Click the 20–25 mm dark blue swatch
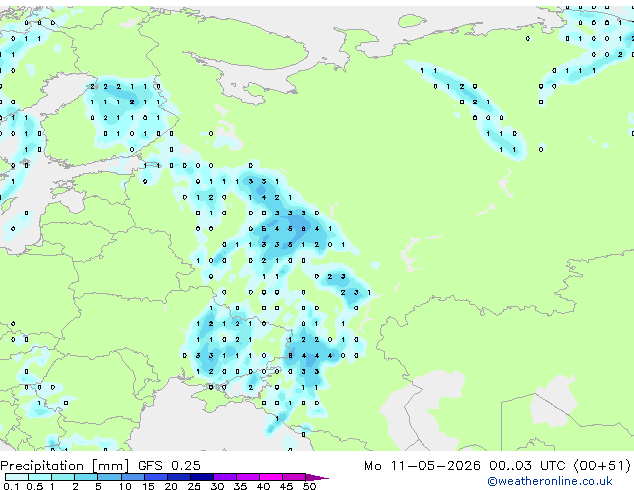Viewport: 634px width, 490px height. pyautogui.click(x=179, y=477)
